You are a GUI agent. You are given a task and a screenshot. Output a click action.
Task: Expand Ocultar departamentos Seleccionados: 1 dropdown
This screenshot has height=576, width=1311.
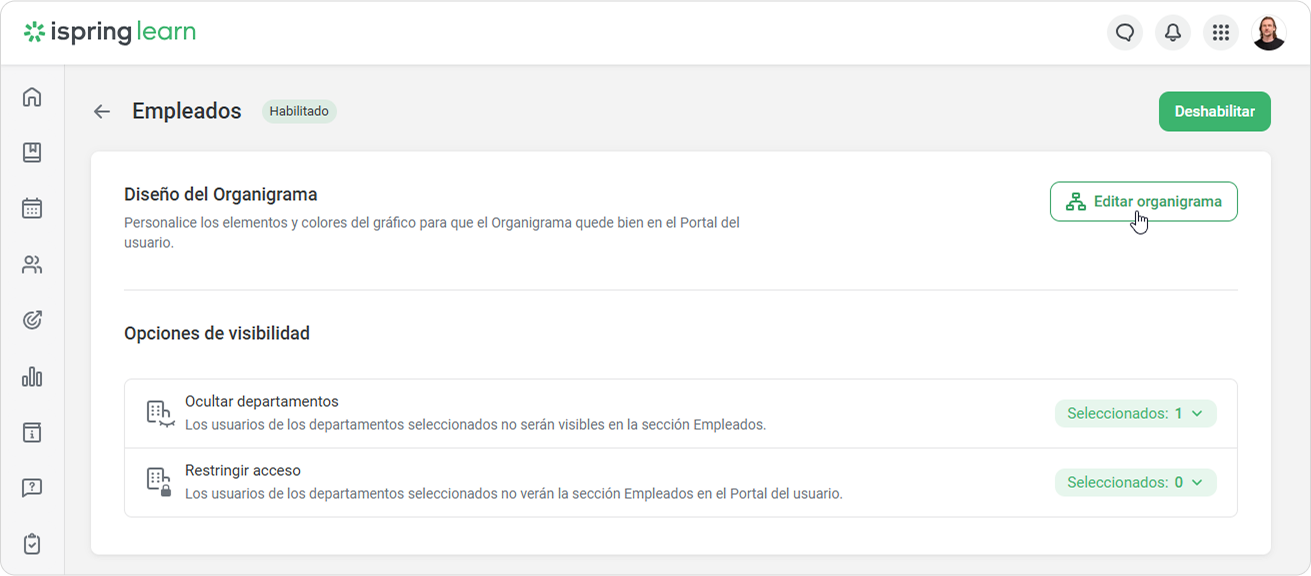coord(1135,414)
